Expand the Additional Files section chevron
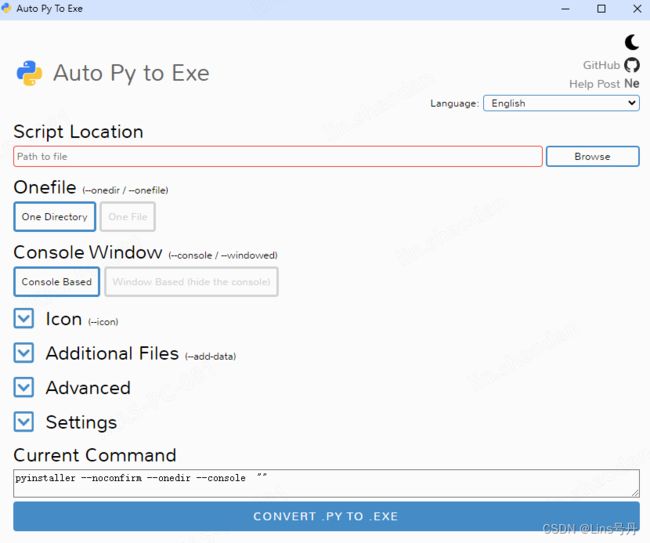Viewport: 650px width, 543px height. [x=24, y=353]
